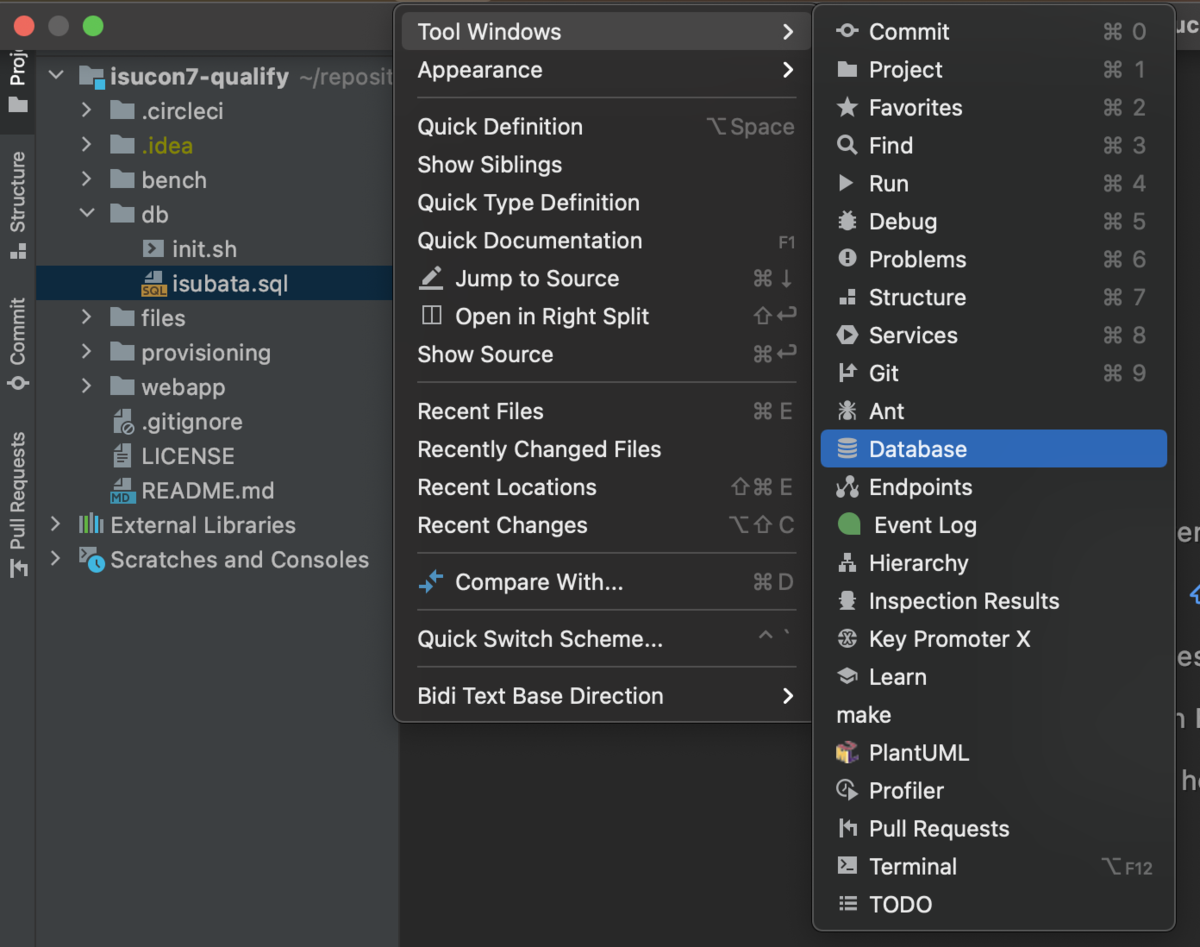This screenshot has width=1200, height=947.
Task: Click the Endpoints icon
Action: tap(847, 487)
